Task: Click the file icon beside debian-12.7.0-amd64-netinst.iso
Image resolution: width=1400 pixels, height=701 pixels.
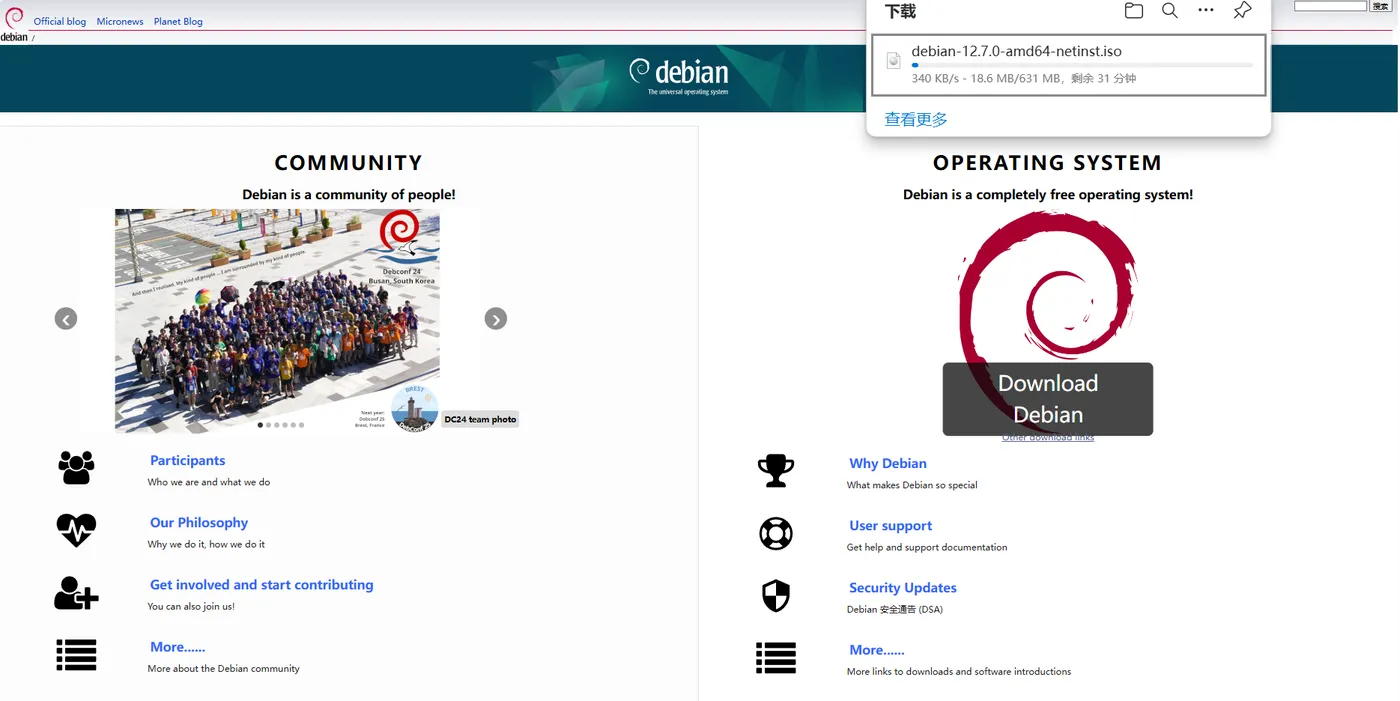Action: 894,61
